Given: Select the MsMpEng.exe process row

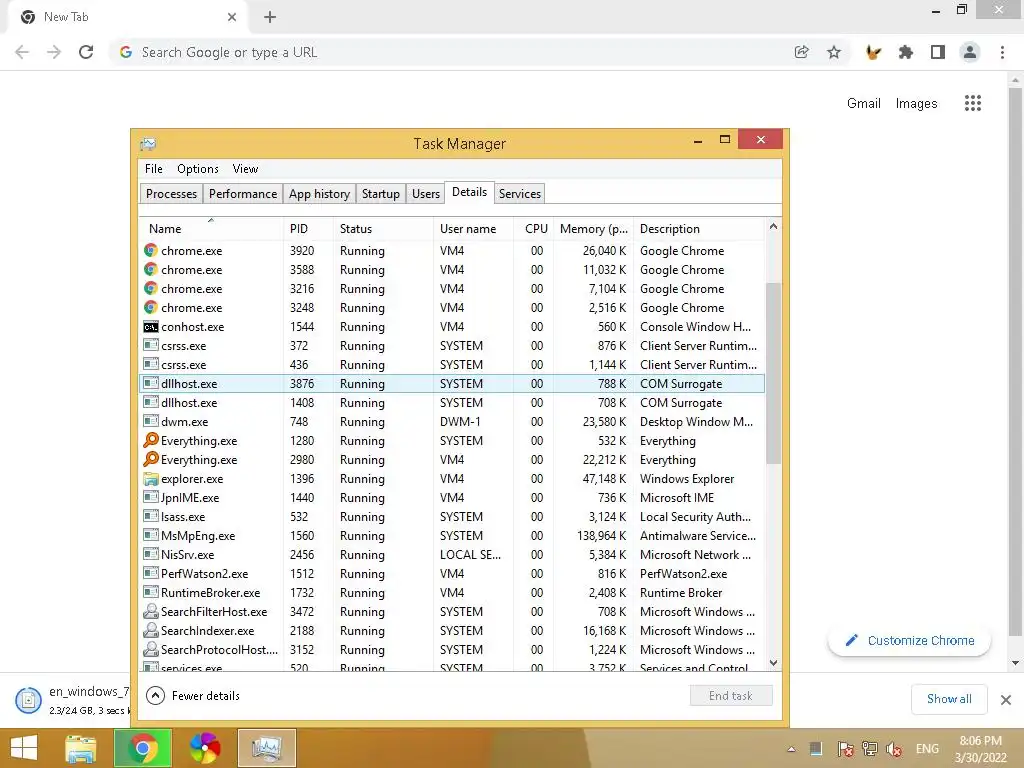Looking at the screenshot, I should [451, 536].
